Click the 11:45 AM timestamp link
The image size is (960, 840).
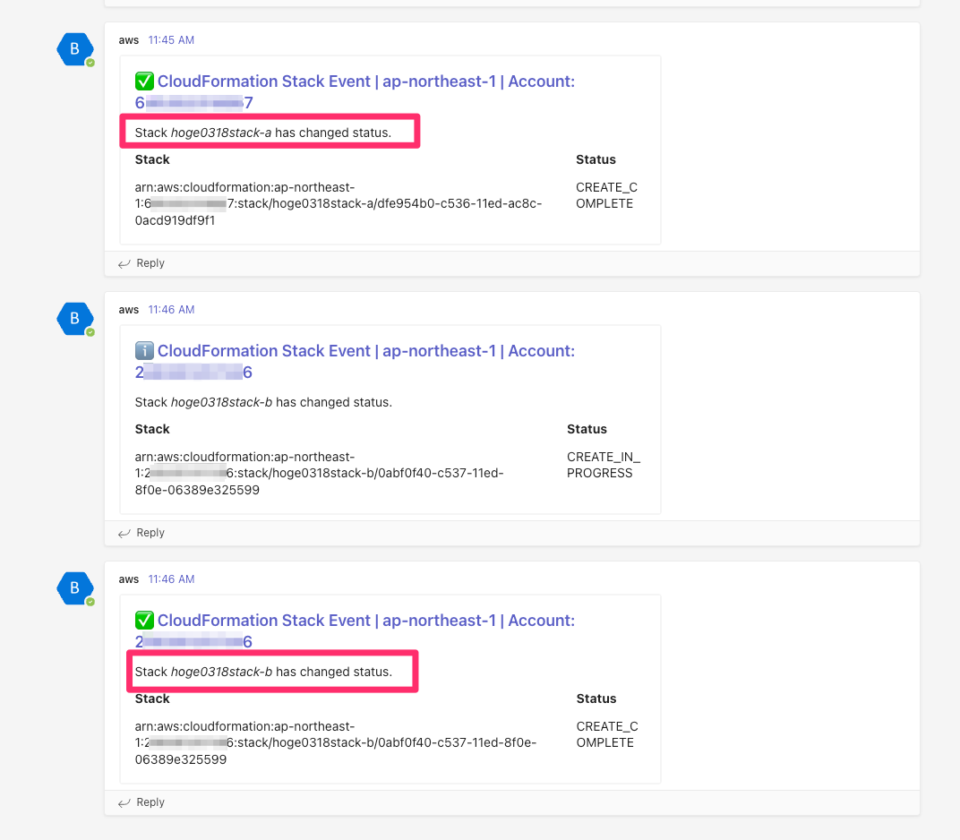click(x=170, y=40)
